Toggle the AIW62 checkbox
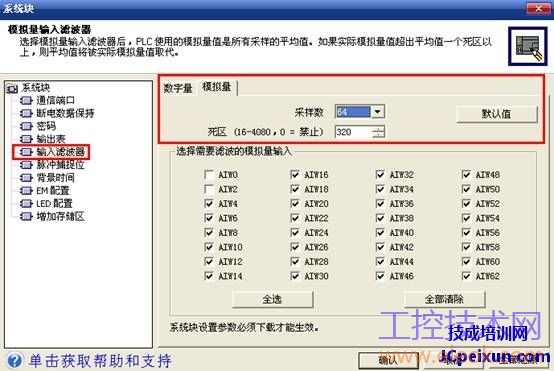 (466, 276)
